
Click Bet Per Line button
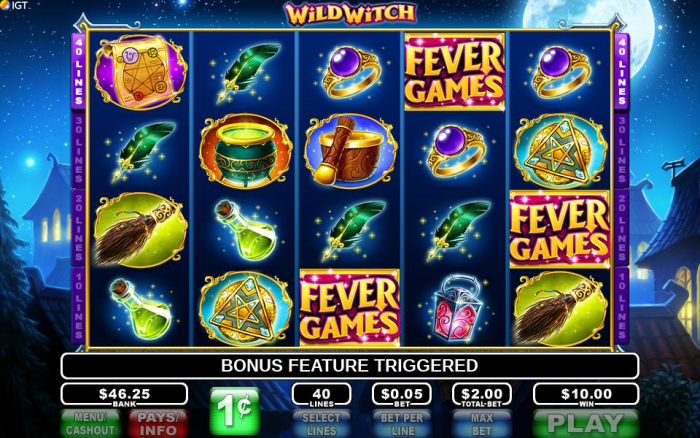(402, 424)
